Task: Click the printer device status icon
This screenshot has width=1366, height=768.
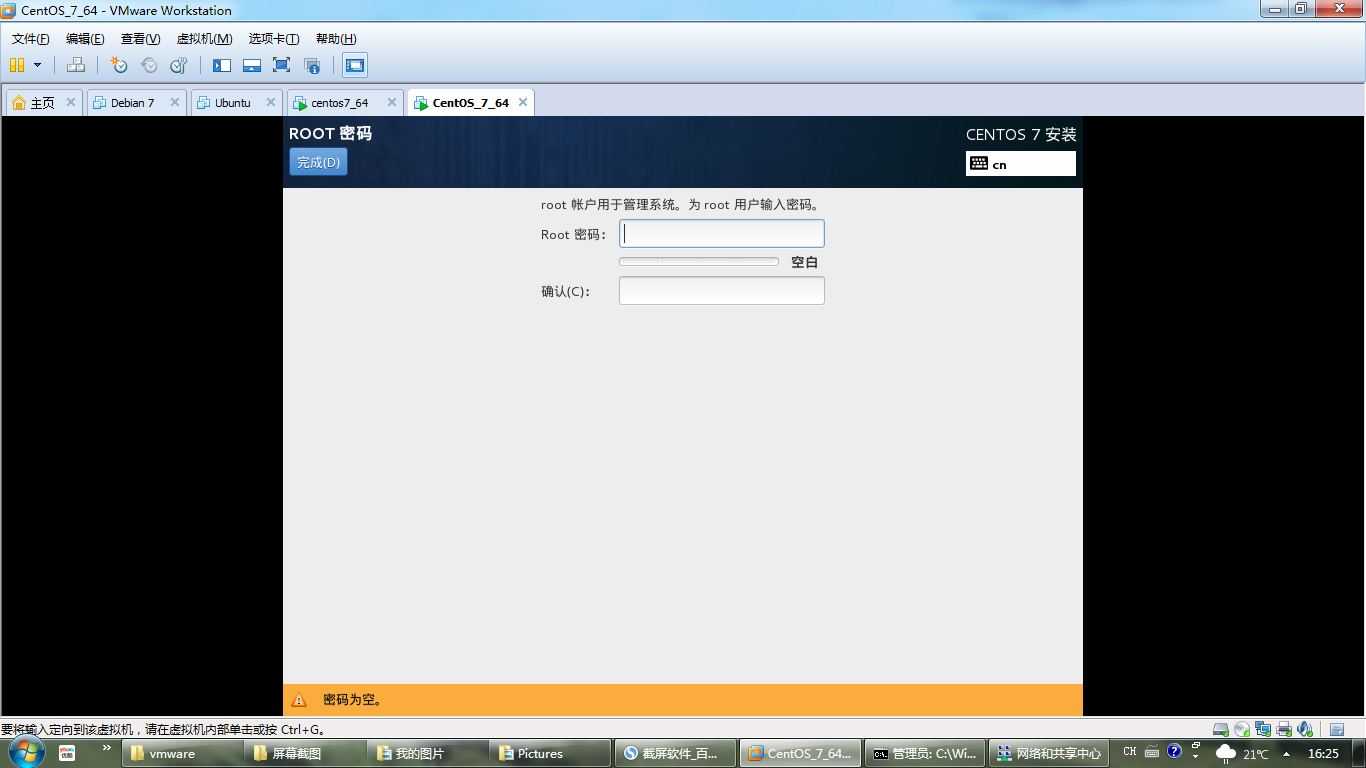Action: click(x=1284, y=730)
